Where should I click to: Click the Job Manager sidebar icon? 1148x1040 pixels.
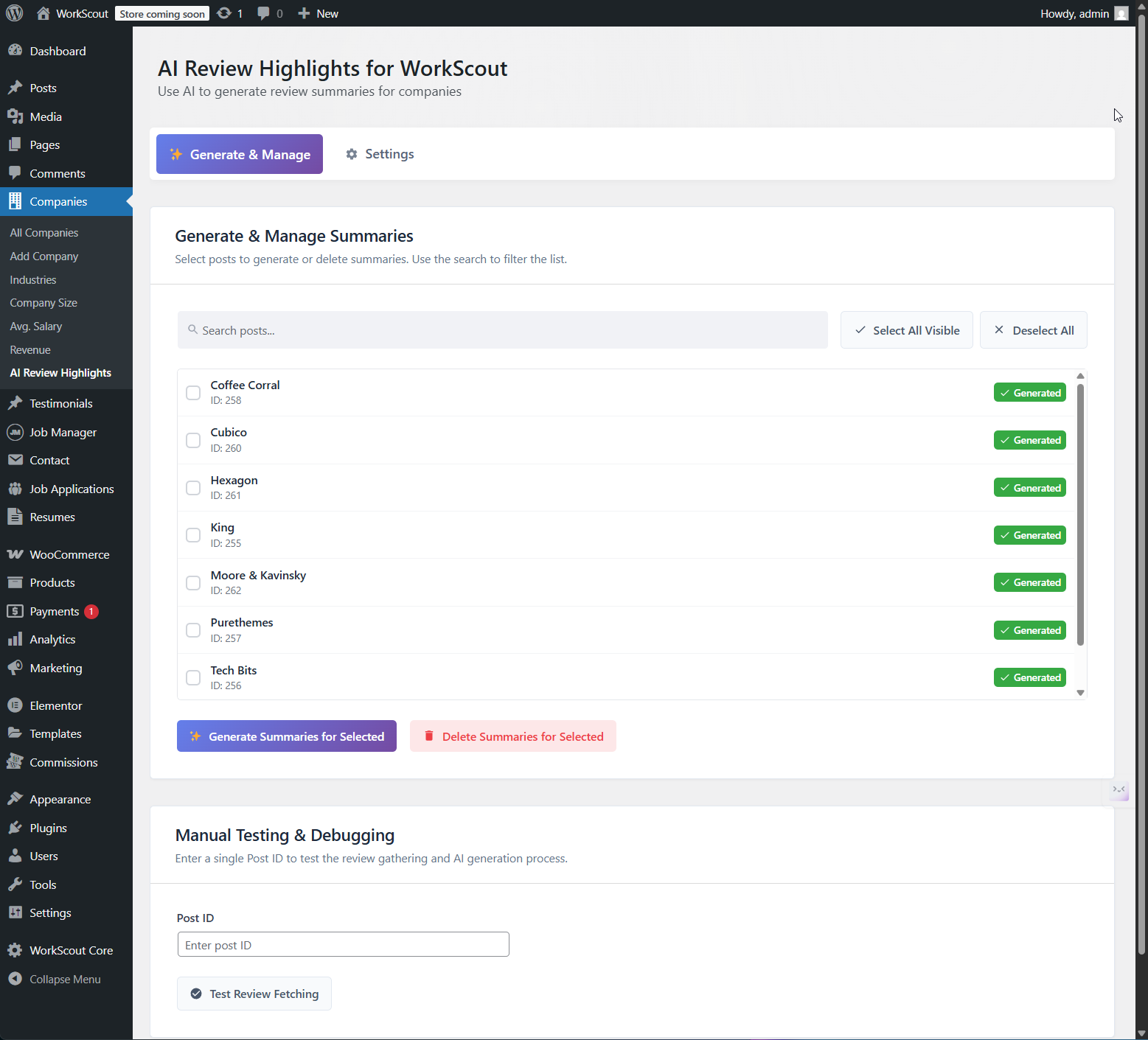(15, 433)
